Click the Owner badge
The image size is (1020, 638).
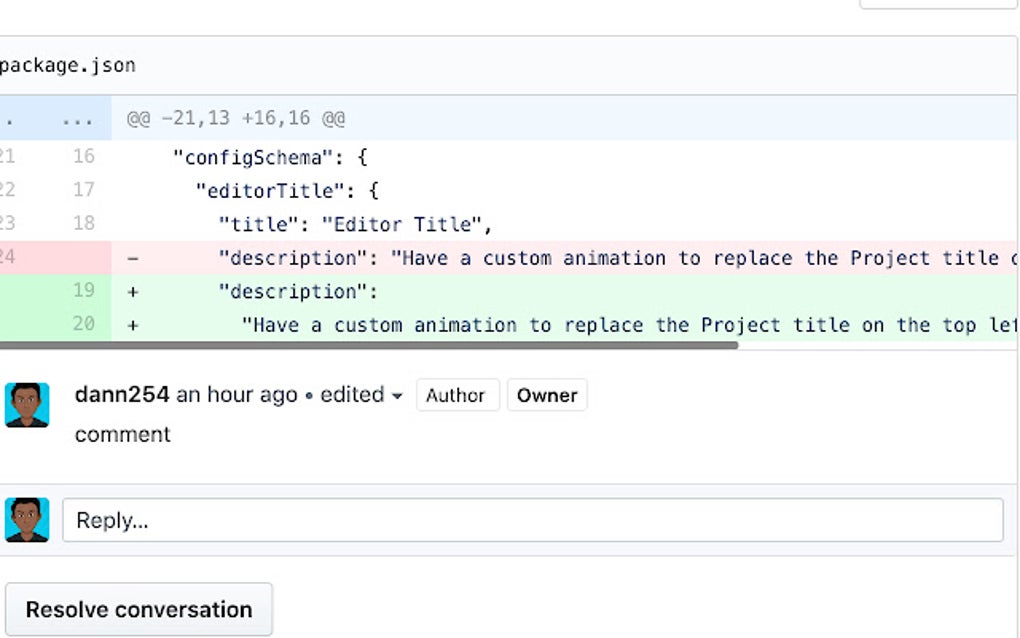click(547, 395)
